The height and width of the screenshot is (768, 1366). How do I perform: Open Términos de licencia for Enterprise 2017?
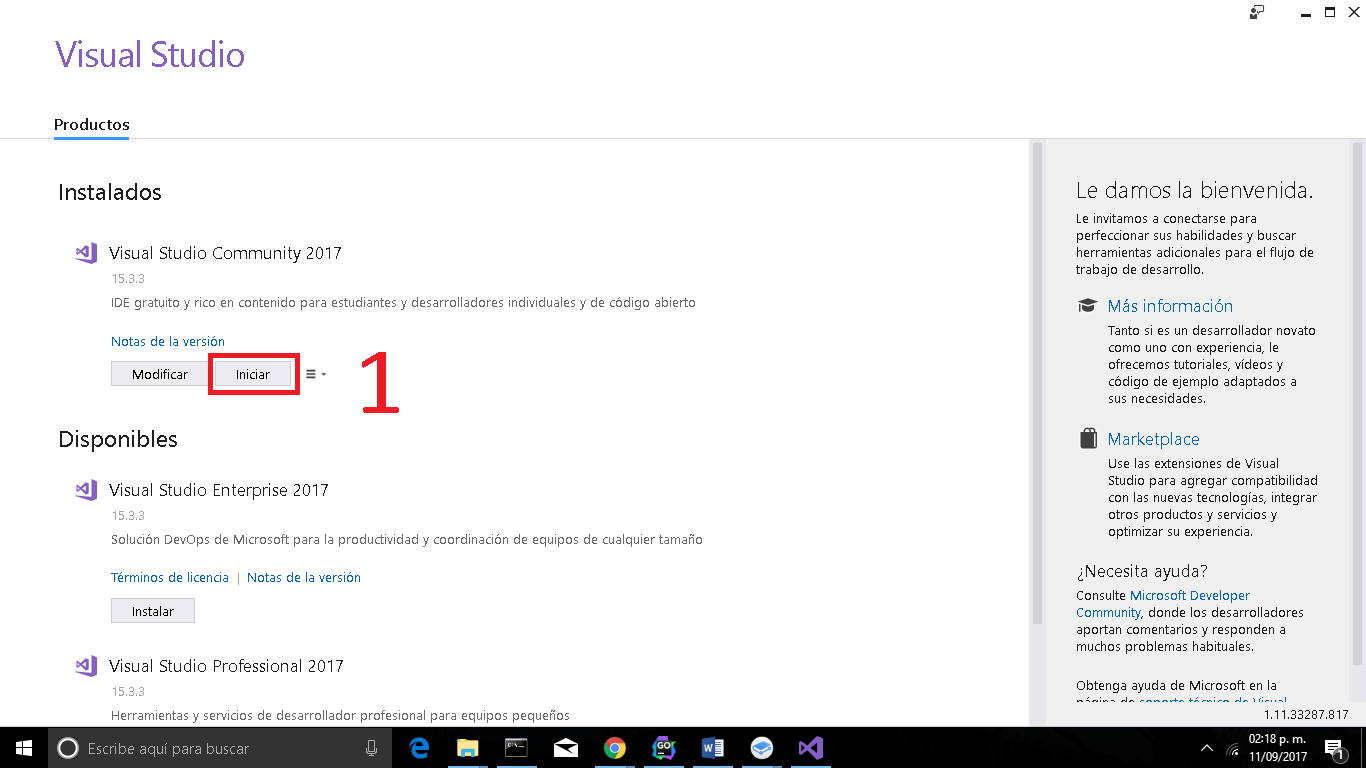coord(170,577)
